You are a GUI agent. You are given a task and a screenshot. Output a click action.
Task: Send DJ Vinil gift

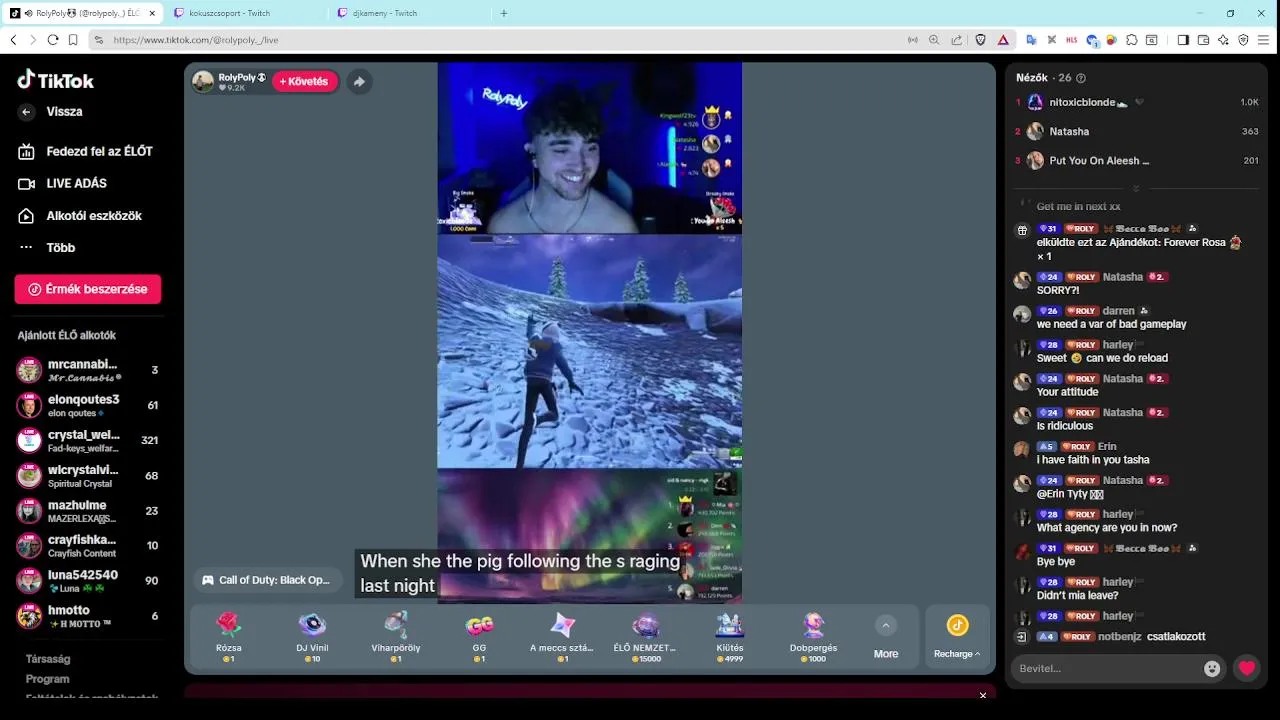click(x=312, y=637)
